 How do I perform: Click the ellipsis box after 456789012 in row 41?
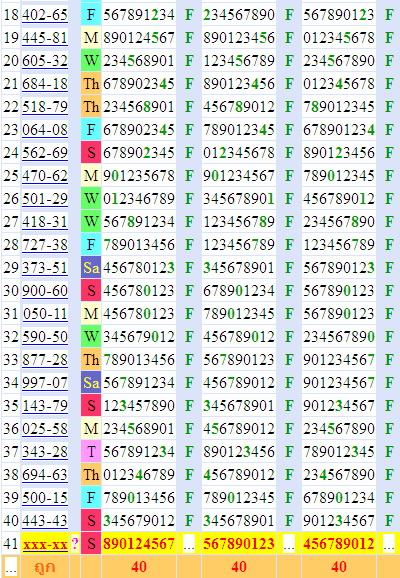pyautogui.click(x=389, y=544)
